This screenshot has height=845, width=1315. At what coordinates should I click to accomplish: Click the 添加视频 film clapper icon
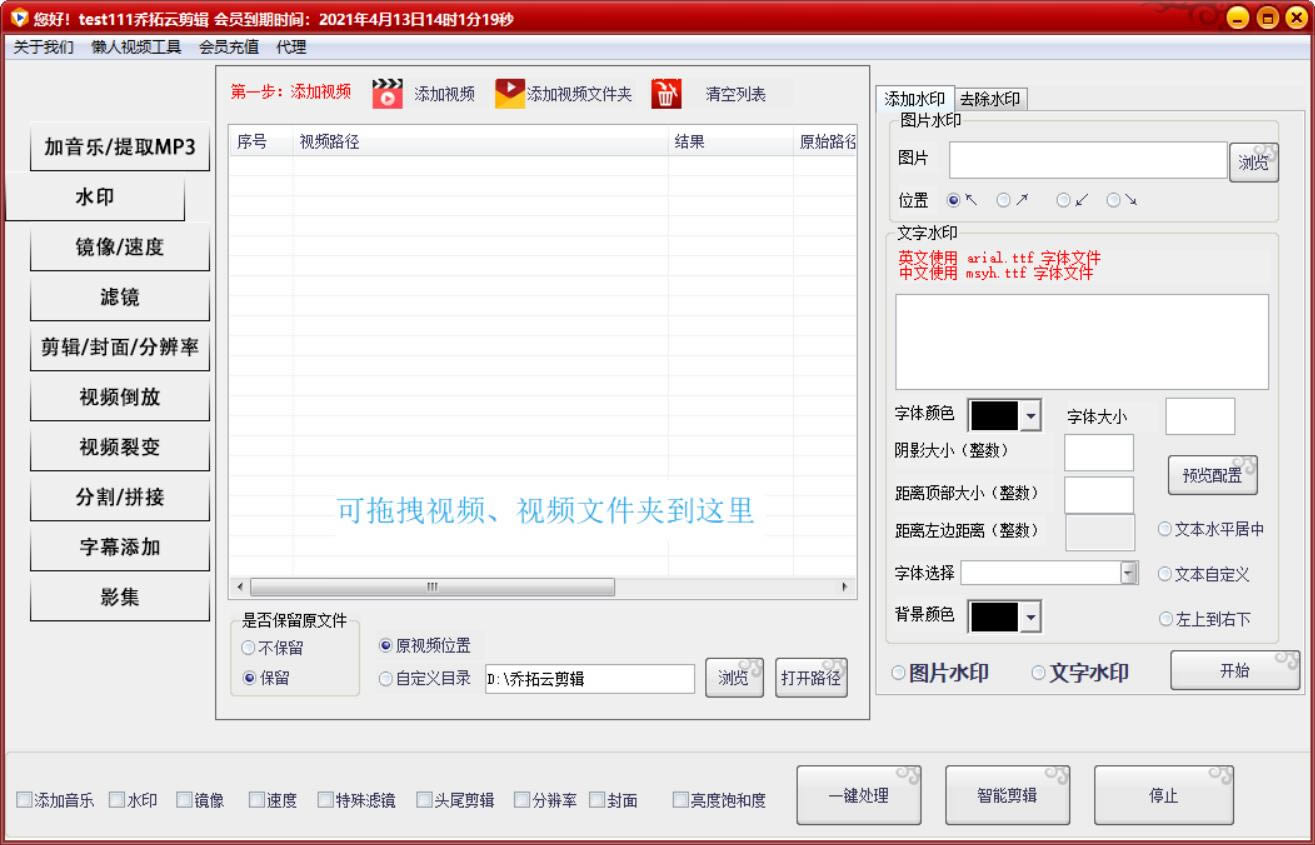(x=387, y=93)
